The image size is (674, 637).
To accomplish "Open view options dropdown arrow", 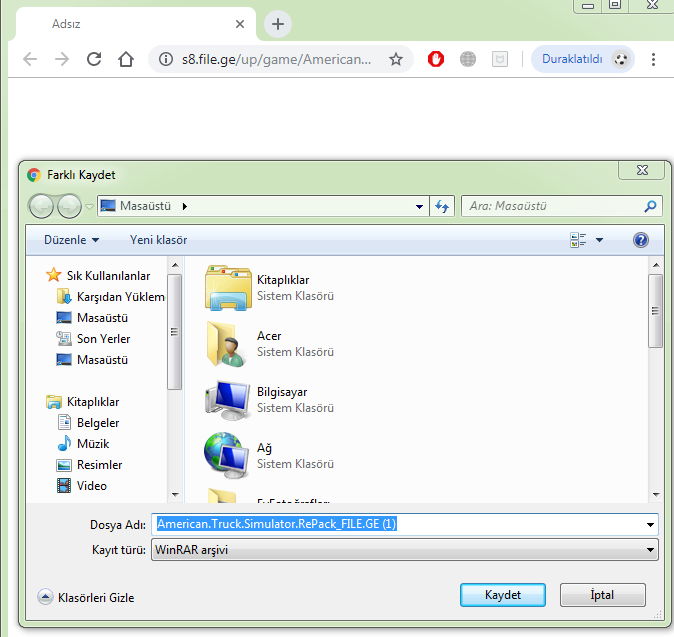I will pyautogui.click(x=599, y=240).
